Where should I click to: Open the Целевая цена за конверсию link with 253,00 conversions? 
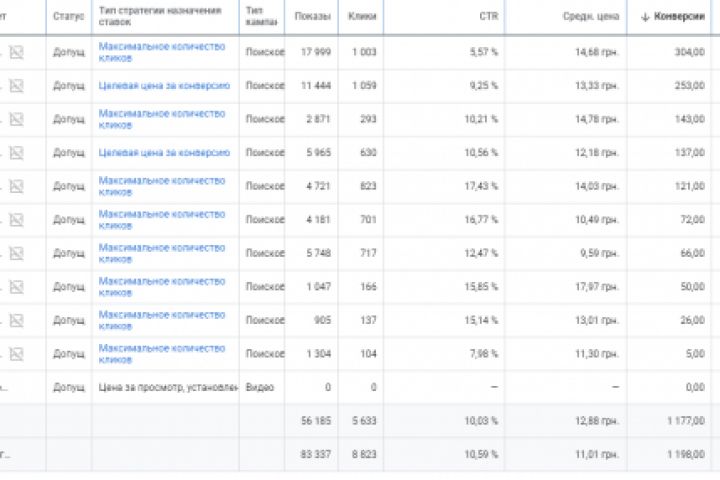point(164,86)
